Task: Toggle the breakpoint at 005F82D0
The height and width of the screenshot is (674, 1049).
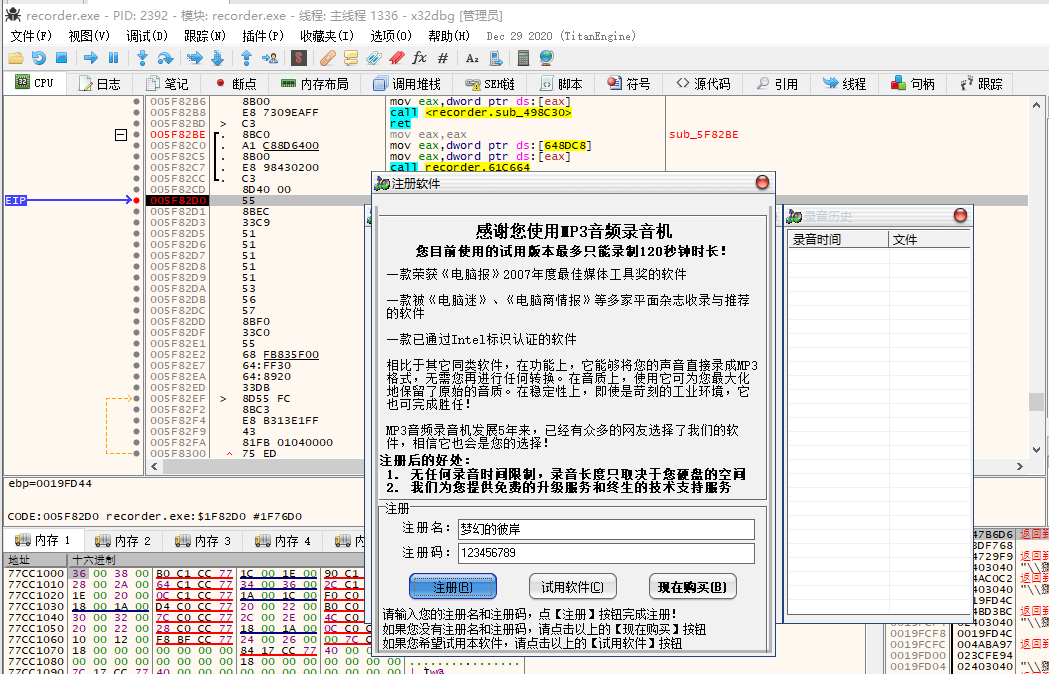Action: 136,200
